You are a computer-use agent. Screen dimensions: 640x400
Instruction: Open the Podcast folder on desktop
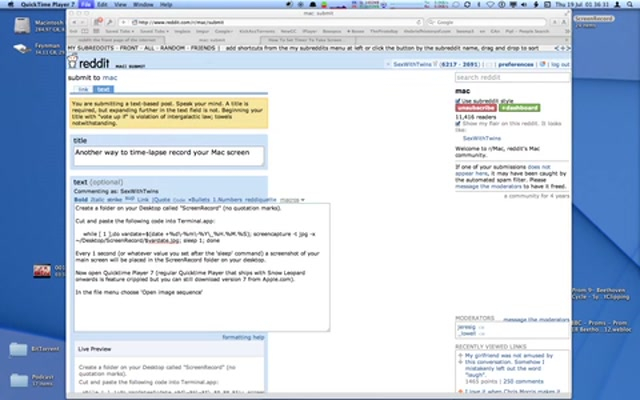tap(18, 379)
